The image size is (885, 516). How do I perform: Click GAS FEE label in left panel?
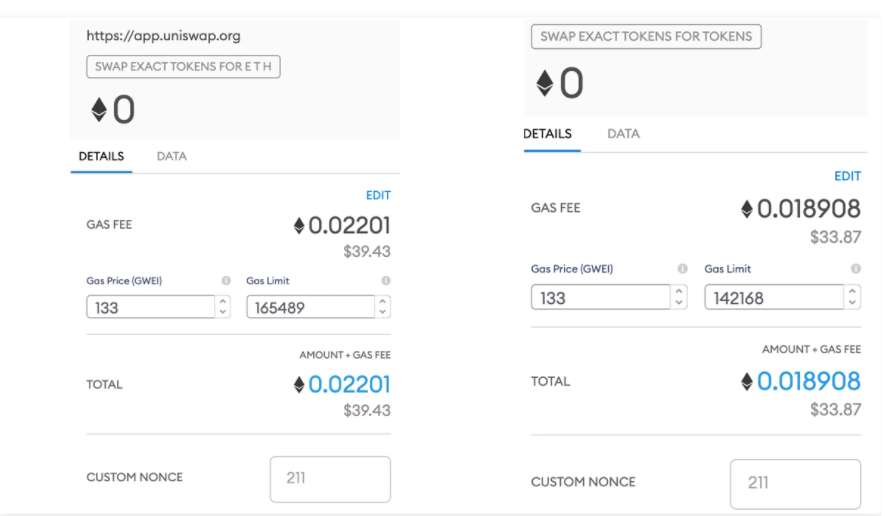pos(109,225)
